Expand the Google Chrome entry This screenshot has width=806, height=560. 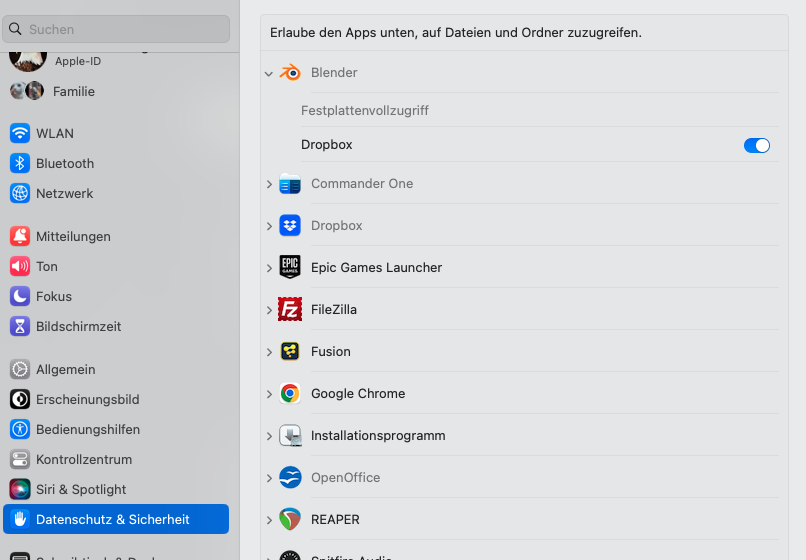(269, 394)
